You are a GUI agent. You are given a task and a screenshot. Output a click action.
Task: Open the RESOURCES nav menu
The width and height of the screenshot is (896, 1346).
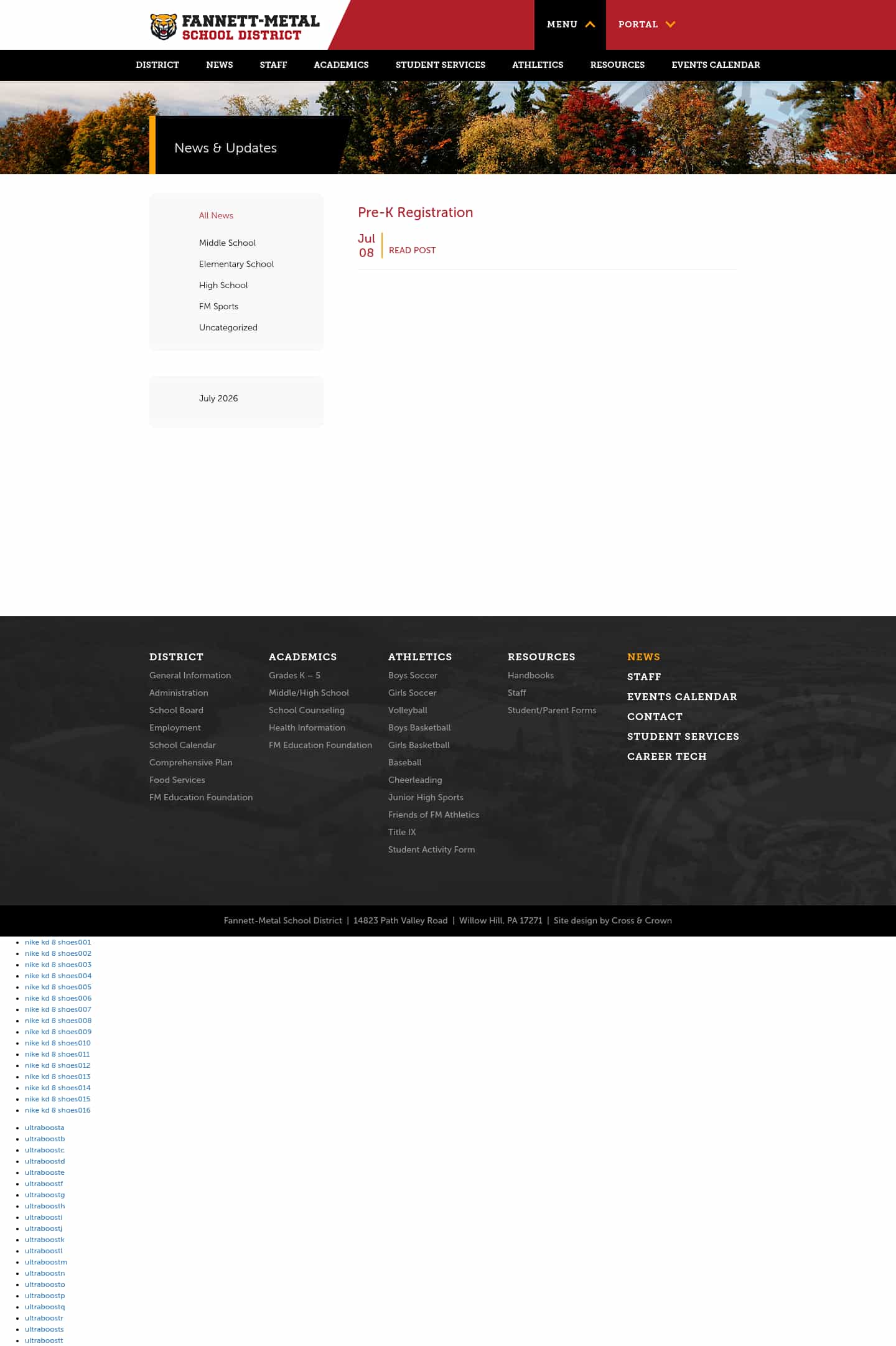(617, 65)
